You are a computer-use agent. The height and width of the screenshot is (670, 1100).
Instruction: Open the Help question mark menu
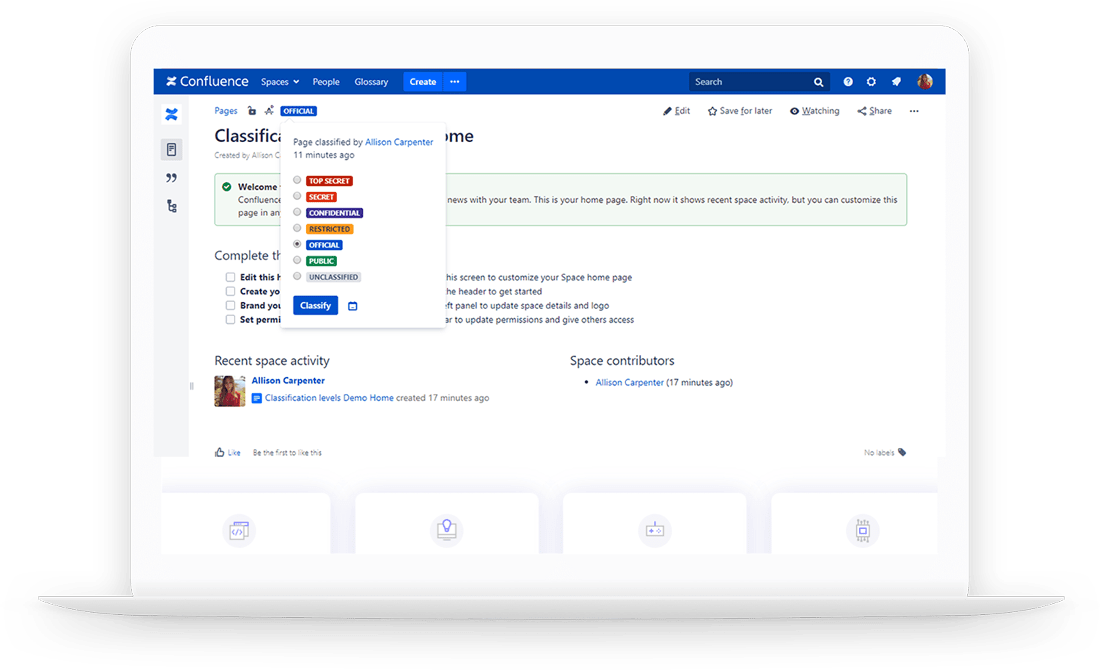point(848,82)
